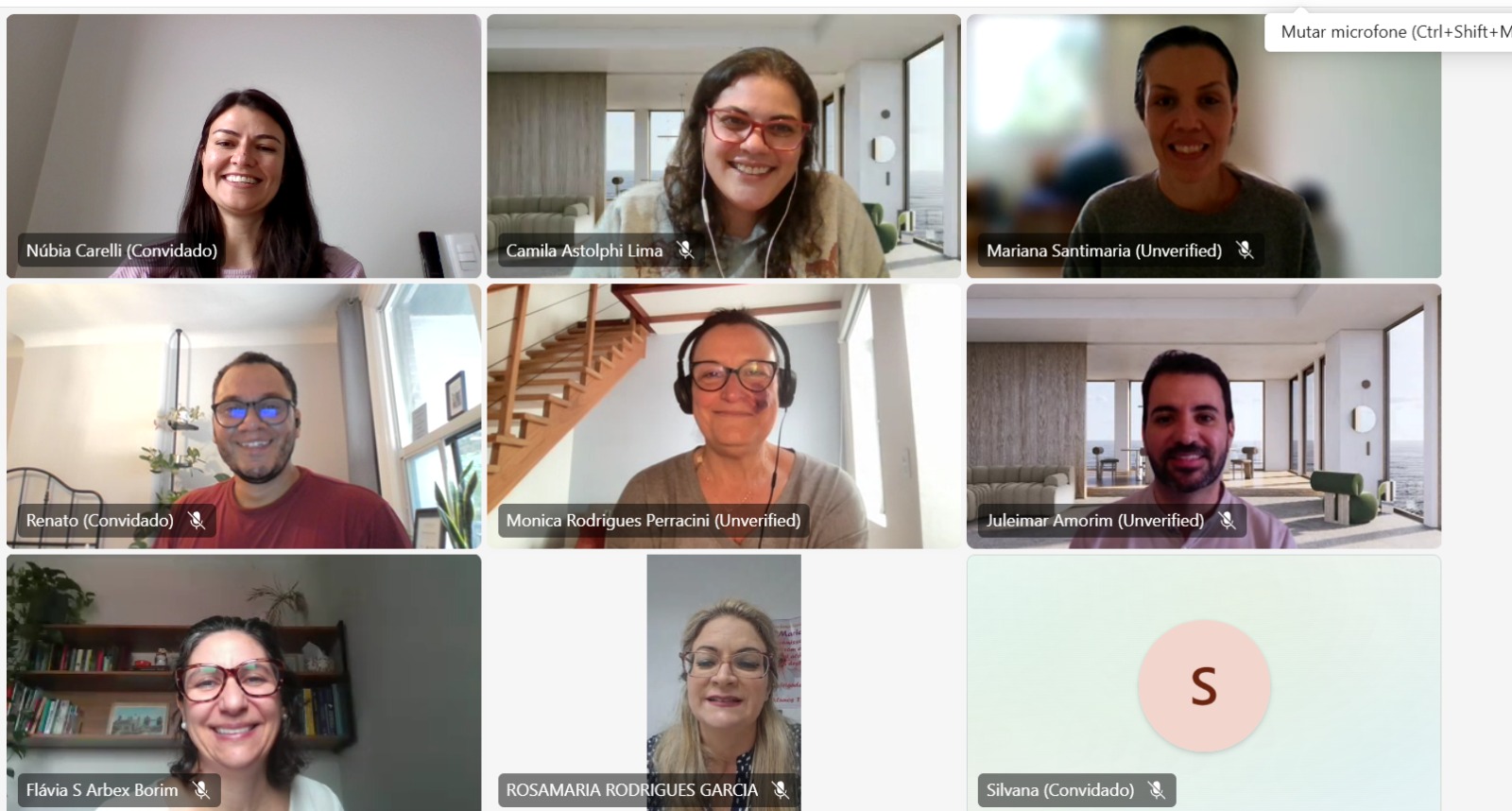1512x811 pixels.
Task: Select the video tile labeled Monica Rodrigues Perracini
Action: point(724,416)
